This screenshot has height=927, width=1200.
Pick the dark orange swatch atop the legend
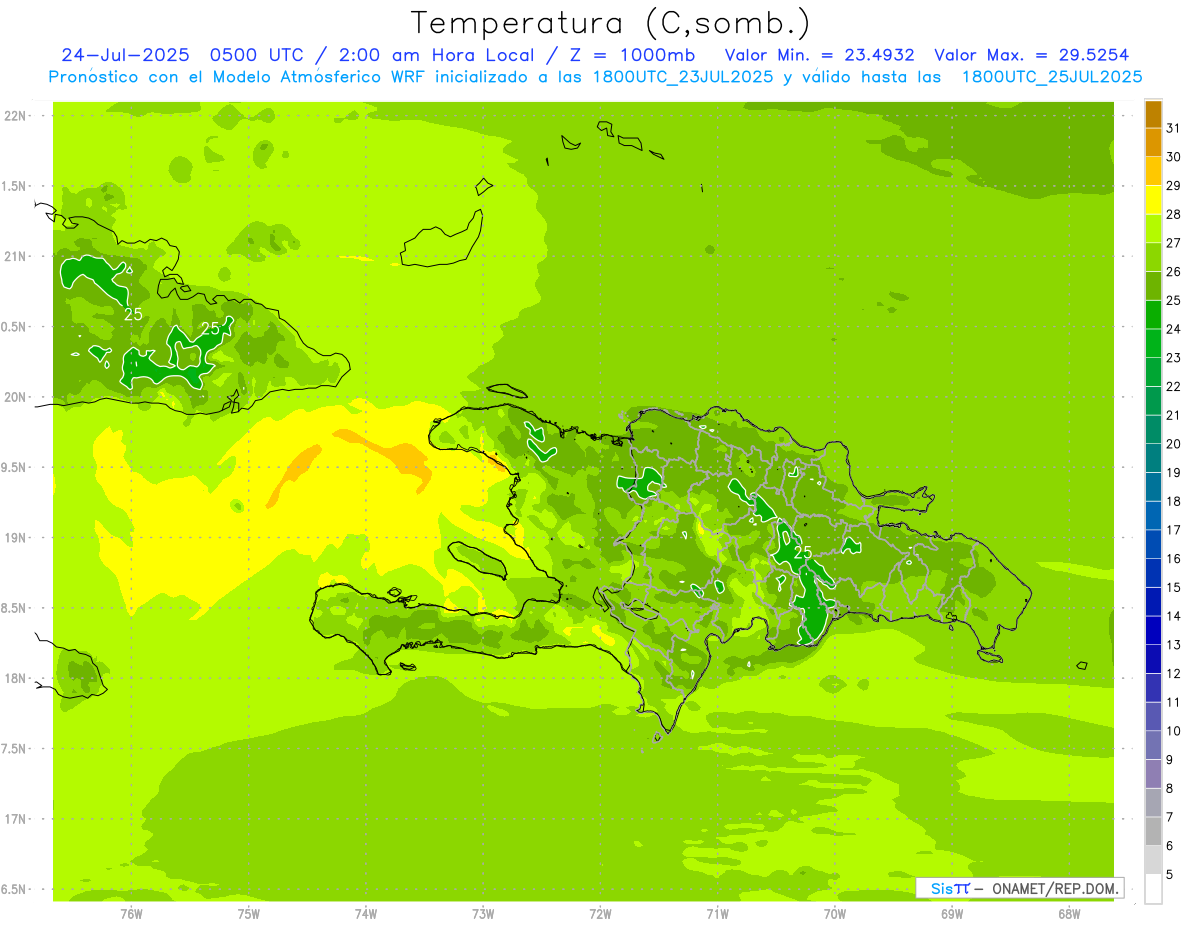(1153, 114)
